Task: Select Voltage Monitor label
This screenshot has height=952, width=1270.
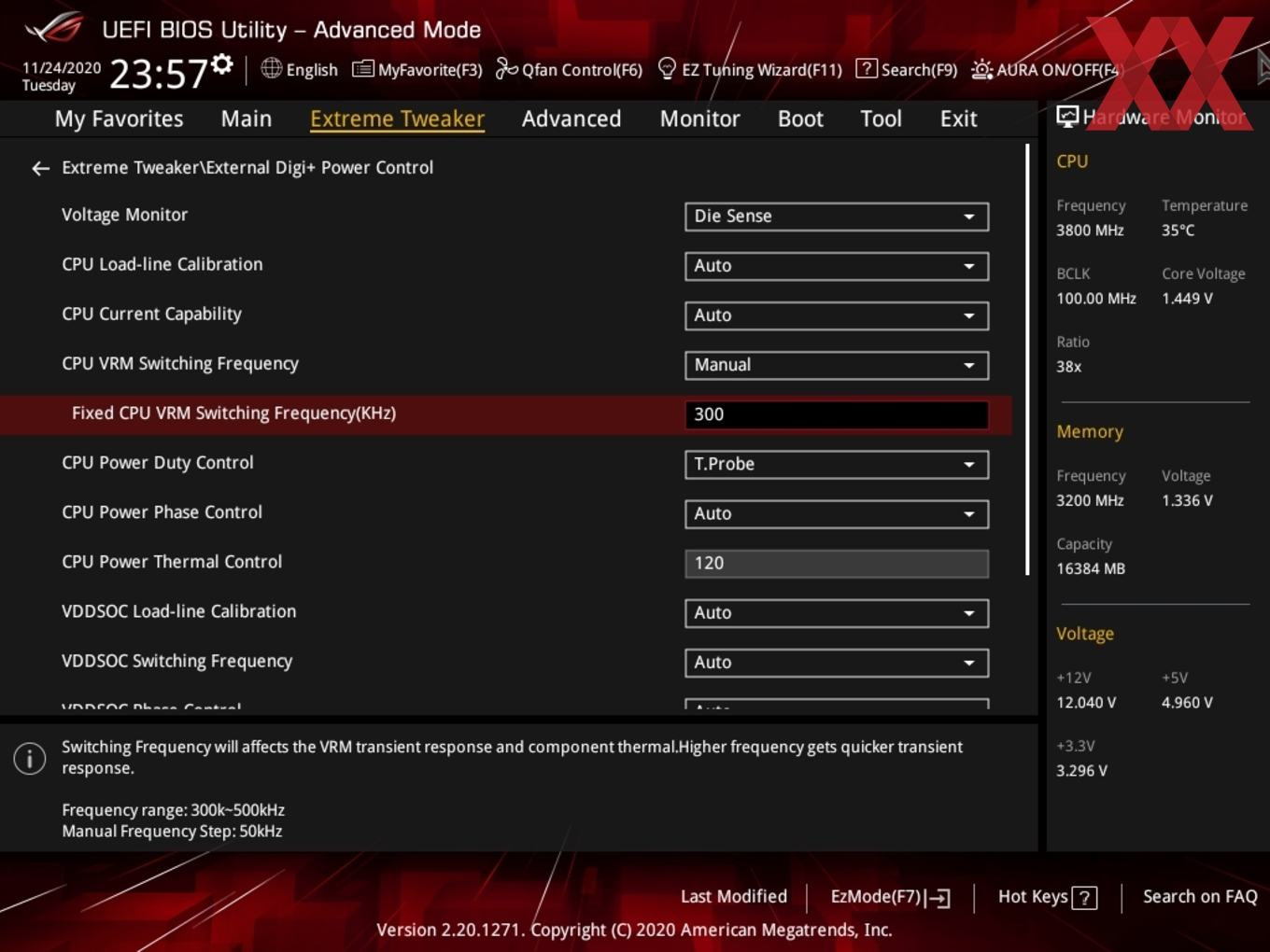Action: [x=124, y=215]
